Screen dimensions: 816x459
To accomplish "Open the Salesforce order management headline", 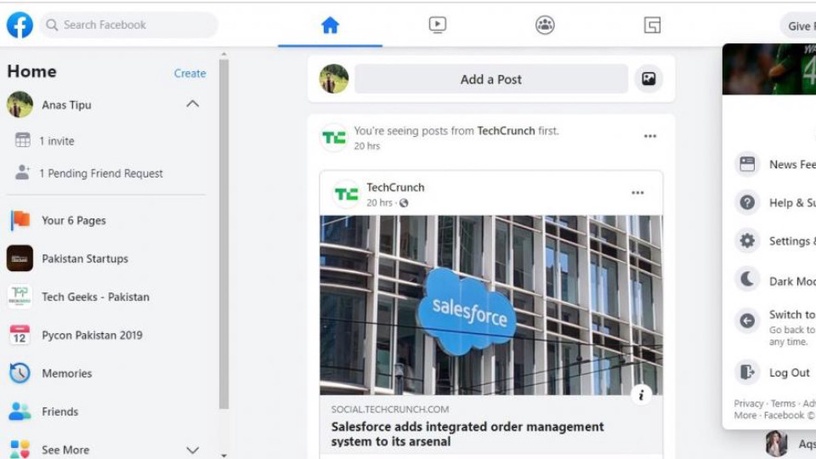I will tap(467, 434).
